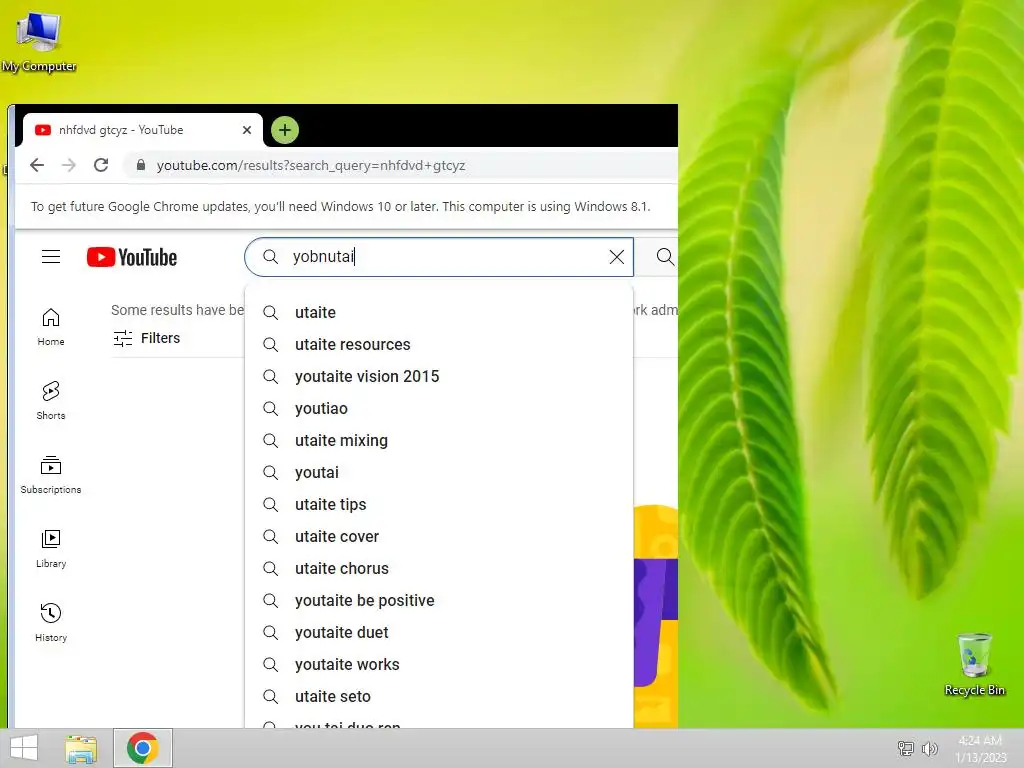Select the nhfdvd gtcyz YouTube tab
Viewport: 1024px width, 768px height.
click(142, 130)
